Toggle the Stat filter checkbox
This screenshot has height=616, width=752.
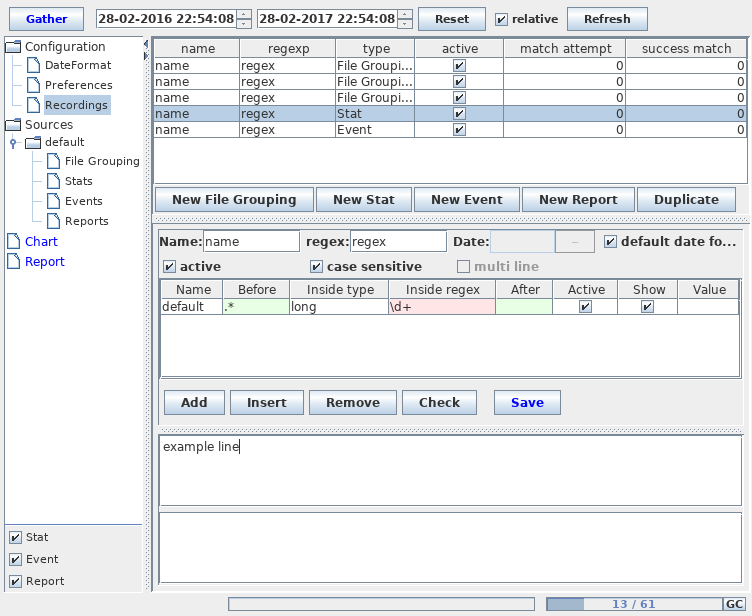(x=15, y=537)
